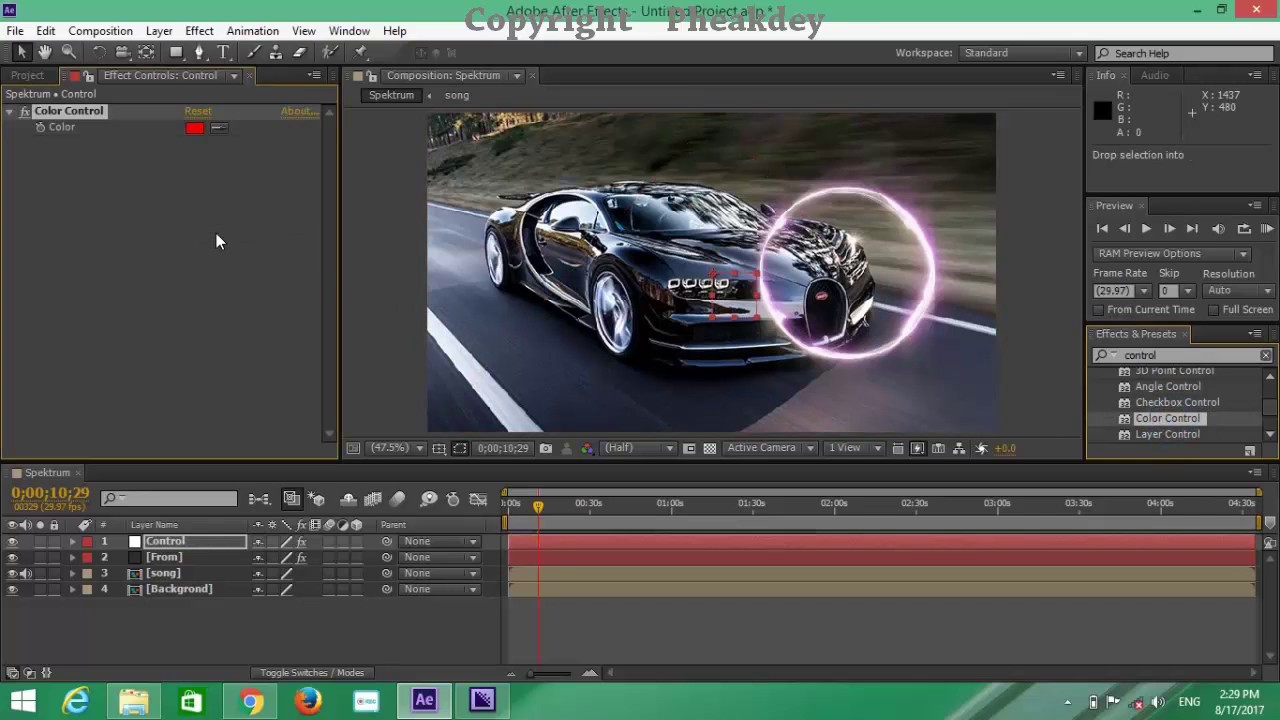Toggle Frame Blending switch in timeline toolbar

[373, 499]
